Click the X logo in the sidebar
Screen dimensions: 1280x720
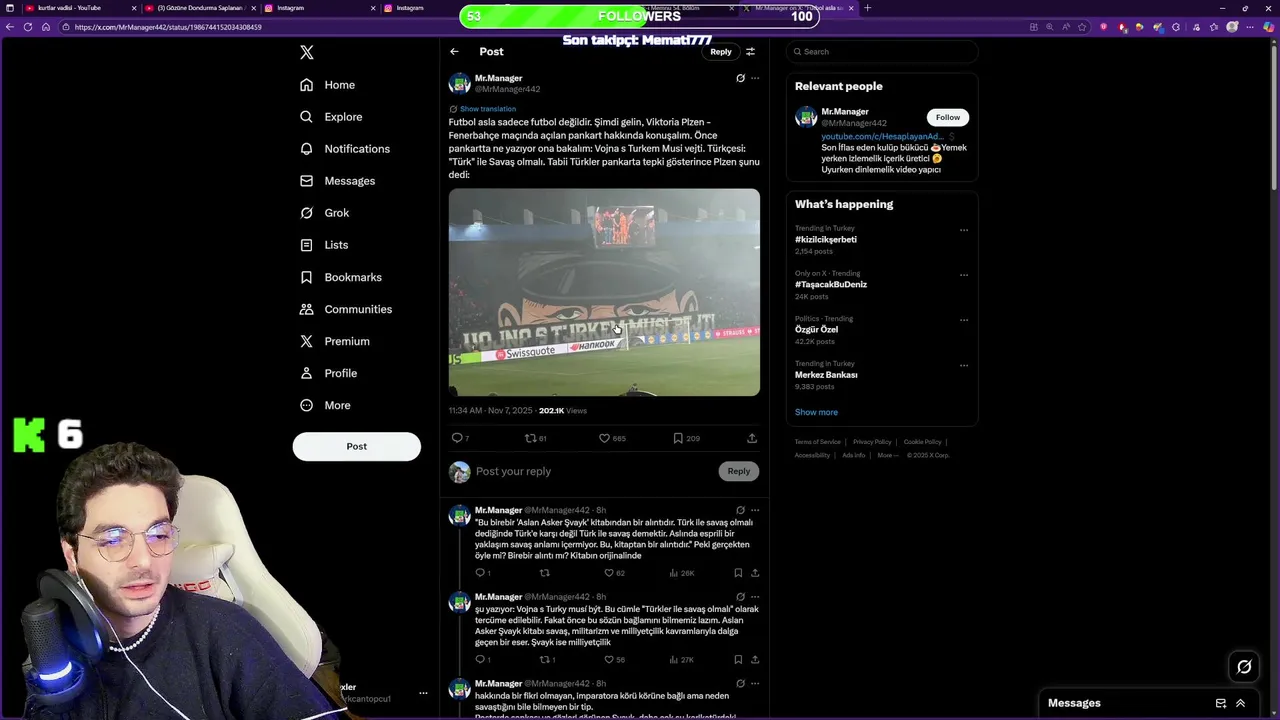(x=307, y=53)
